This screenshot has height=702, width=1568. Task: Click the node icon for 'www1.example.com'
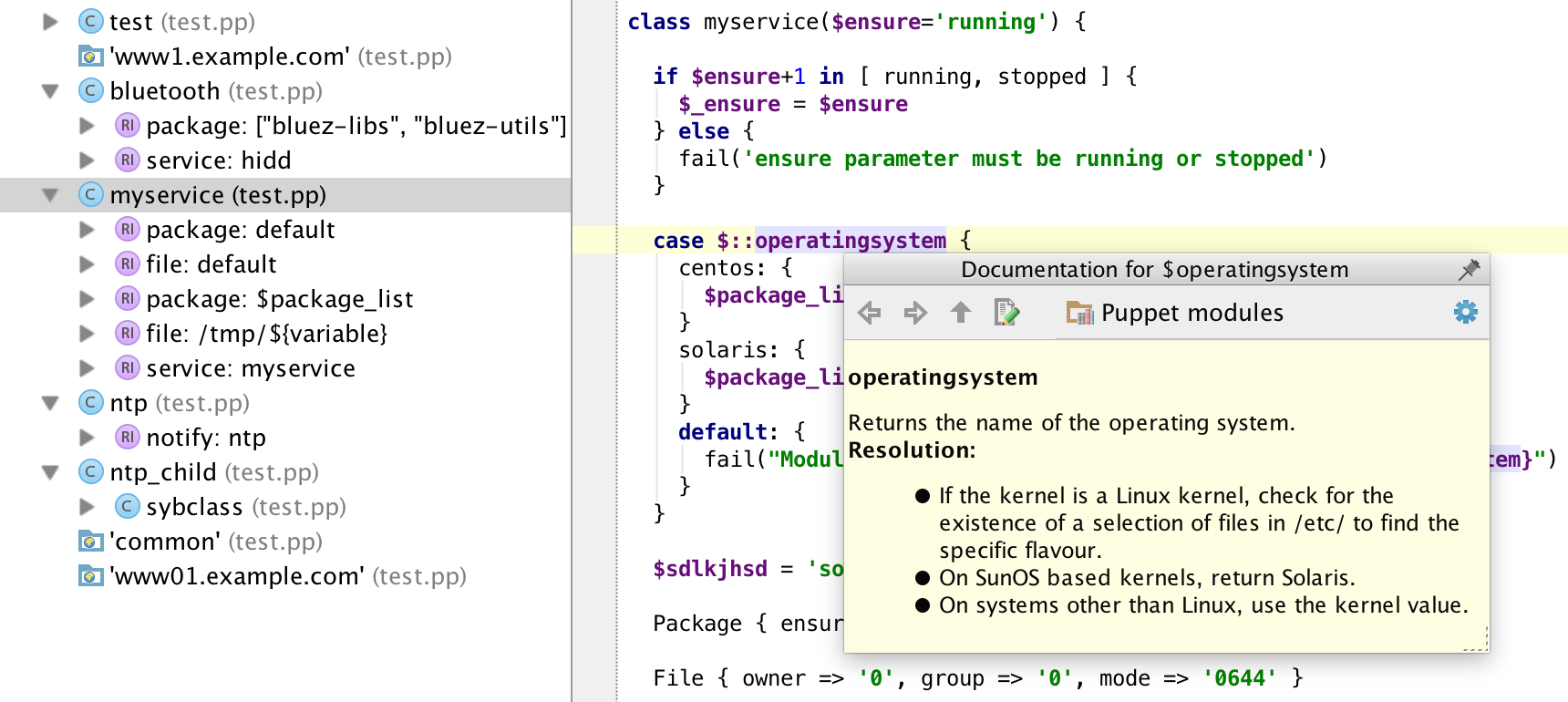click(x=90, y=56)
